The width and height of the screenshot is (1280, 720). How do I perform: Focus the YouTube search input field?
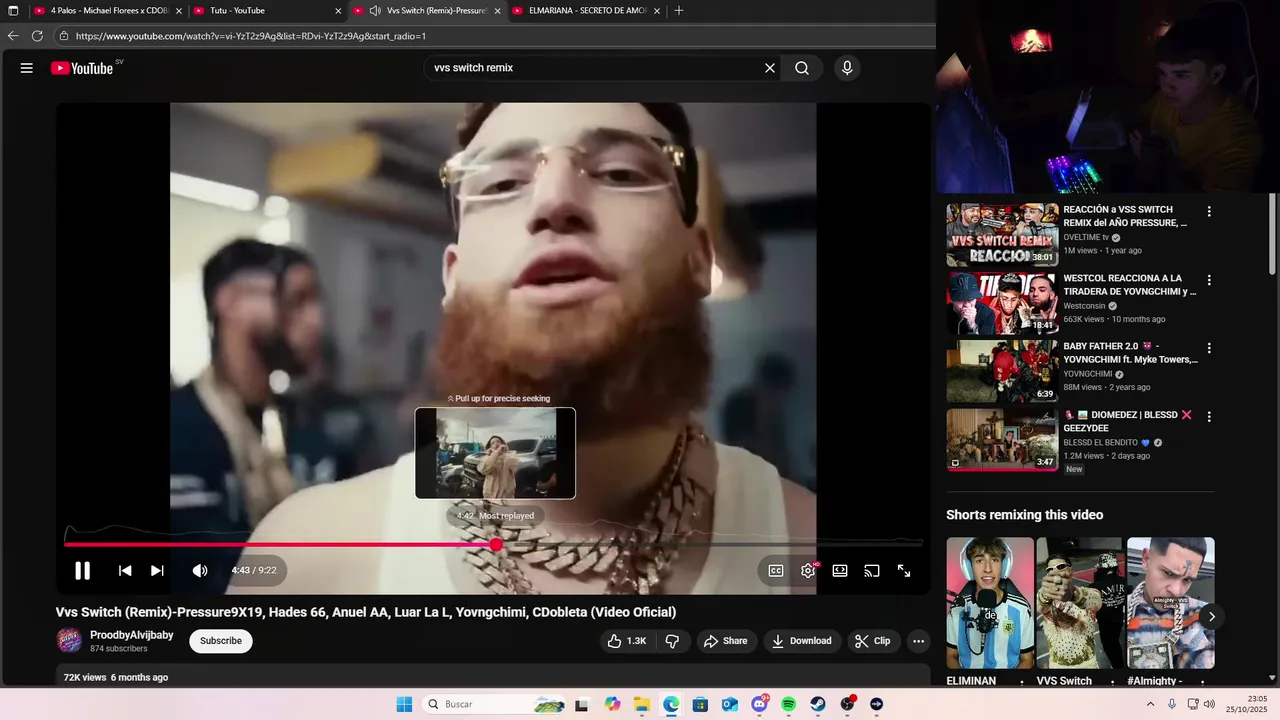[594, 68]
